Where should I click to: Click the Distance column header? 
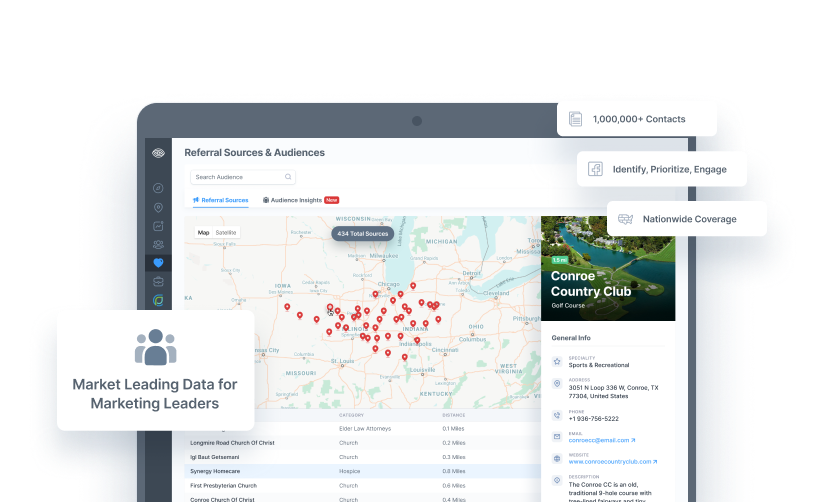click(x=454, y=415)
